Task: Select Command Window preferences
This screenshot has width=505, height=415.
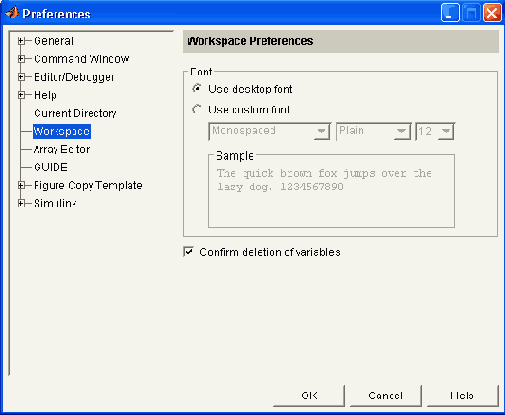Action: tap(81, 59)
